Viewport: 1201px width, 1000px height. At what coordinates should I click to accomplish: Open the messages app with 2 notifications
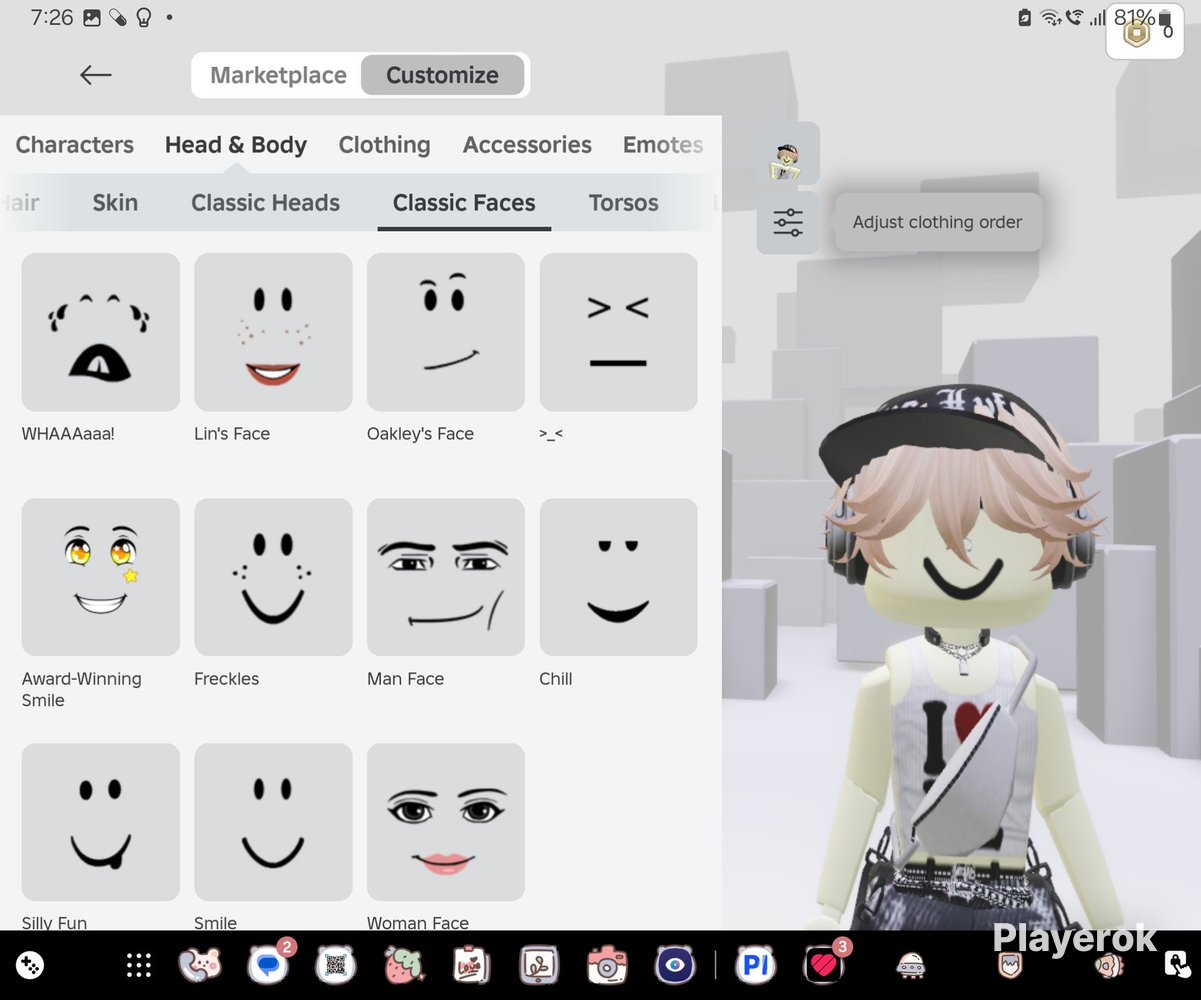268,966
